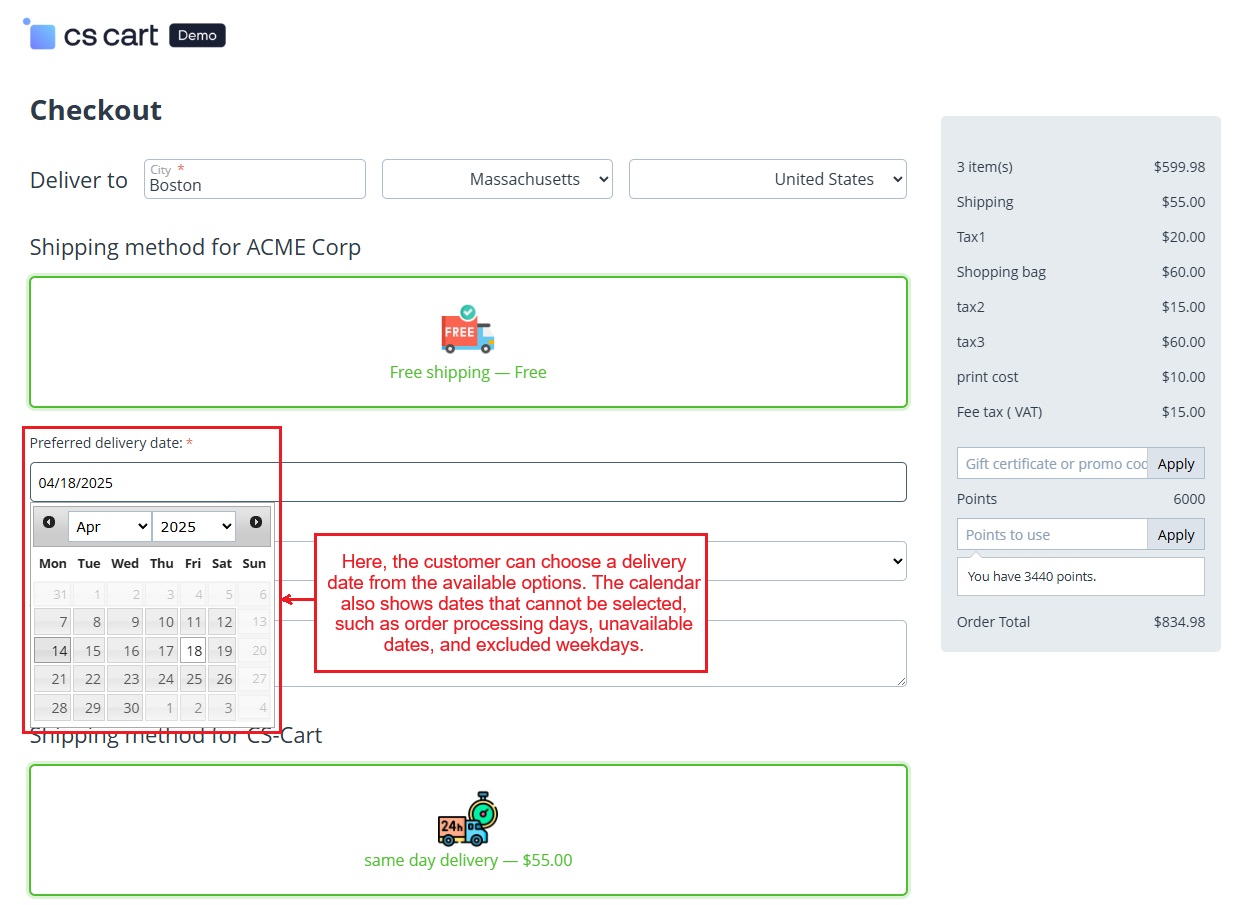Image resolution: width=1238 pixels, height=905 pixels.
Task: Open the United States country dropdown
Action: pyautogui.click(x=767, y=180)
